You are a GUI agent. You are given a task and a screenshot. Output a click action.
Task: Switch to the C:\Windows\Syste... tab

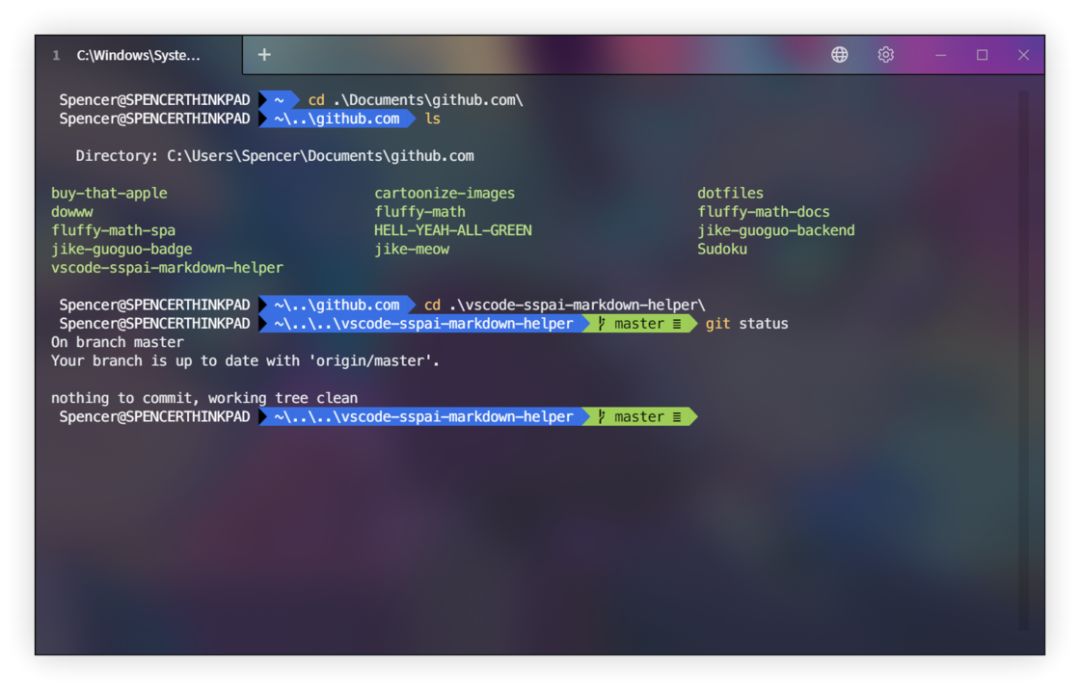point(138,55)
